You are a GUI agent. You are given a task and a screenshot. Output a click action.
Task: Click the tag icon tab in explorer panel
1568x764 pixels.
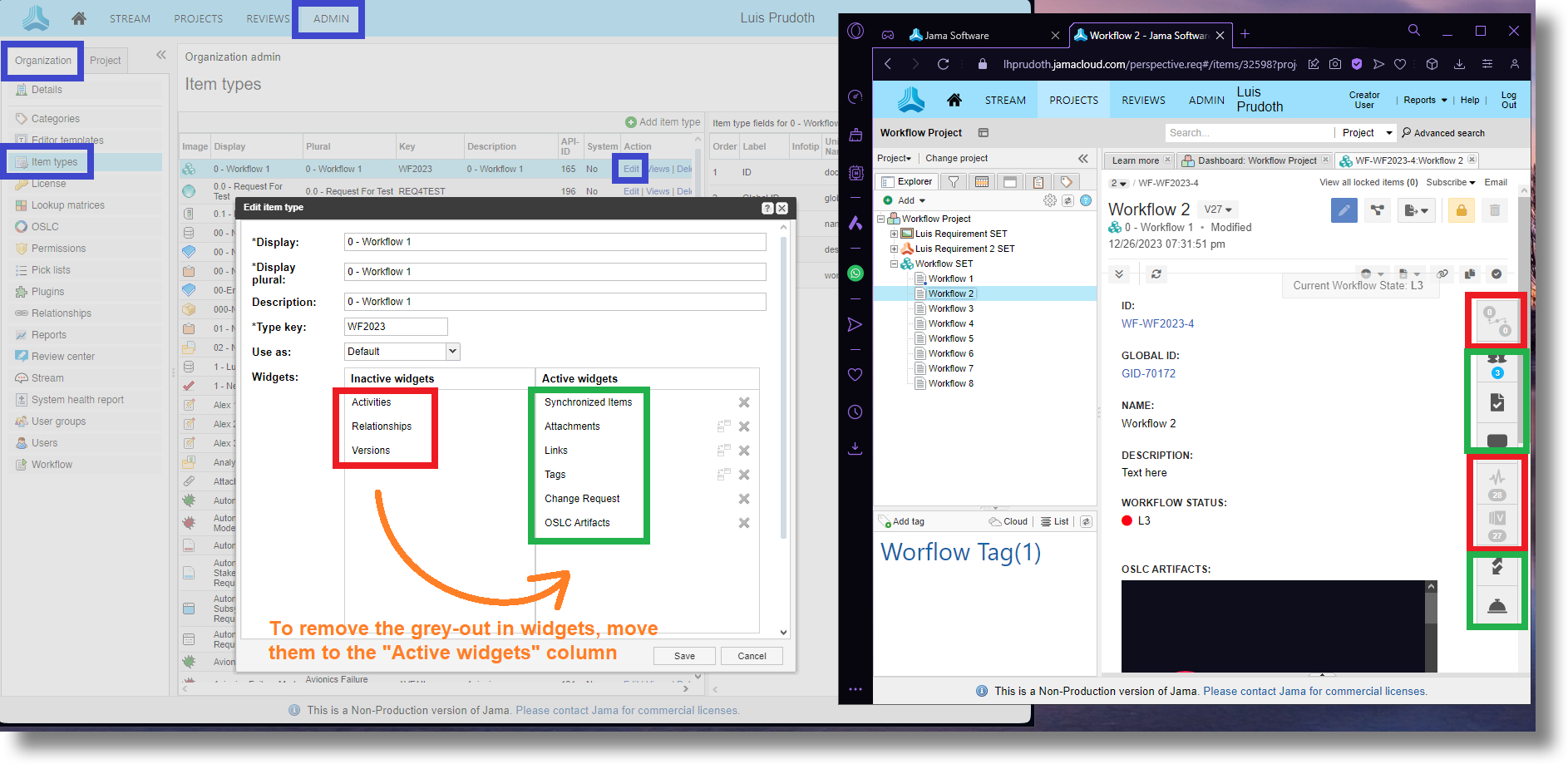coord(1066,181)
